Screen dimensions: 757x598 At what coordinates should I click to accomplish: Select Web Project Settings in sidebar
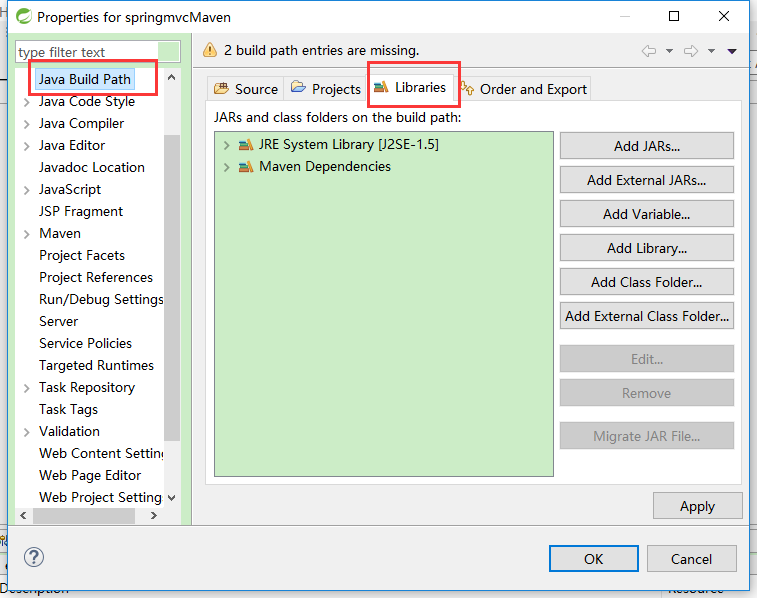pyautogui.click(x=101, y=497)
